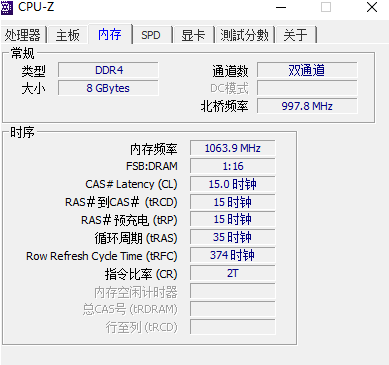Click the 常规 group heading

pos(22,53)
